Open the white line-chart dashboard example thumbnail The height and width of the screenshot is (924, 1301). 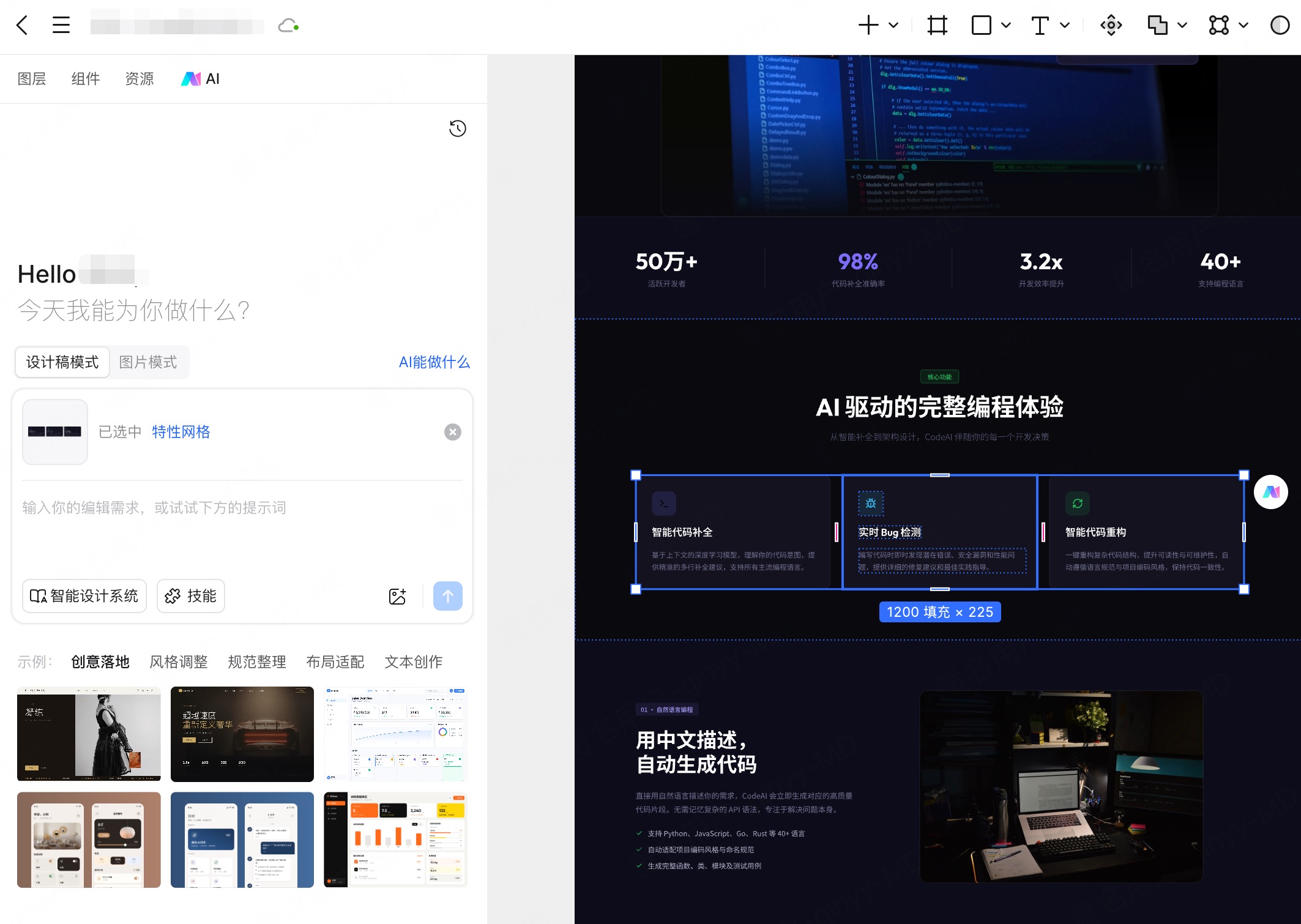coord(395,734)
